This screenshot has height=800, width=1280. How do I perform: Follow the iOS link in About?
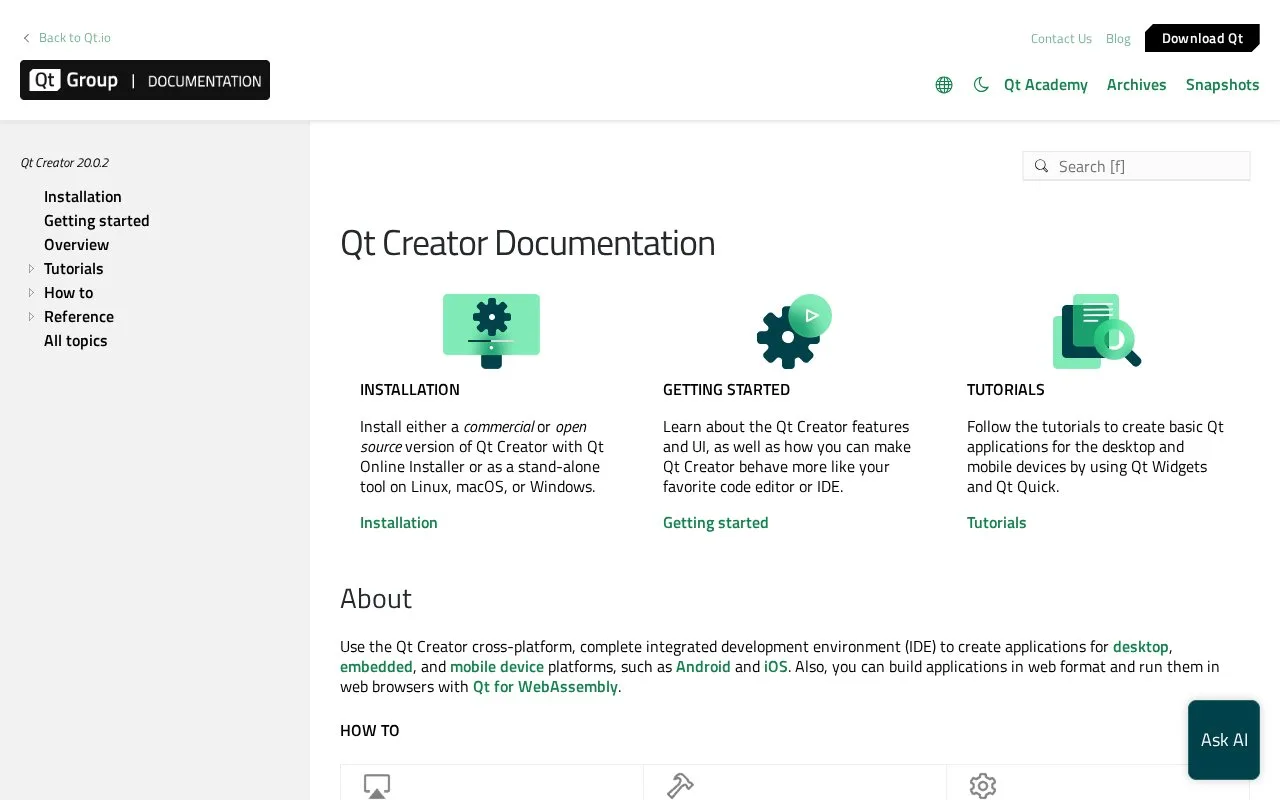pos(776,667)
